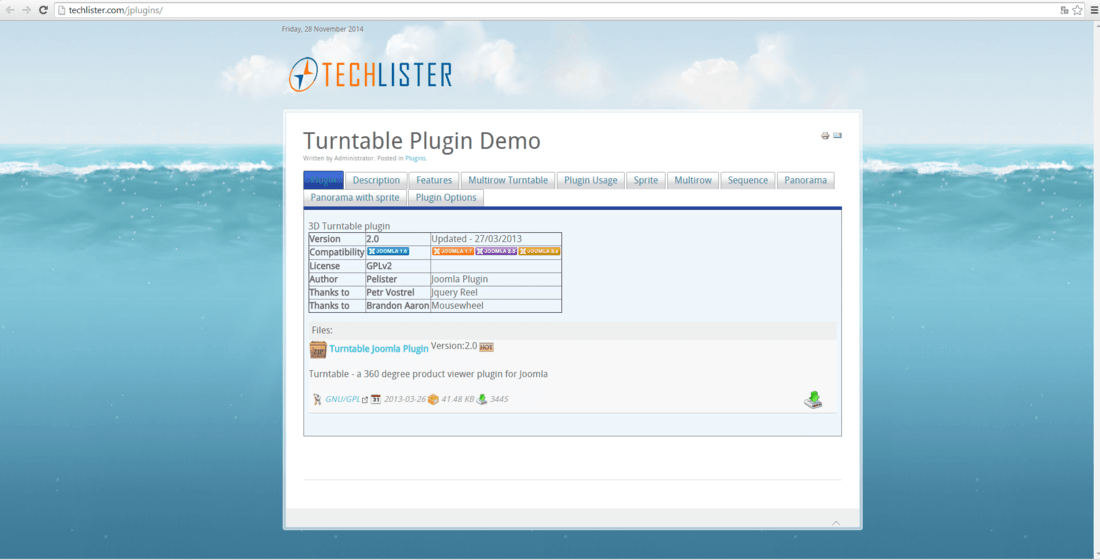Click the 'GPLv2' table cell

[398, 266]
